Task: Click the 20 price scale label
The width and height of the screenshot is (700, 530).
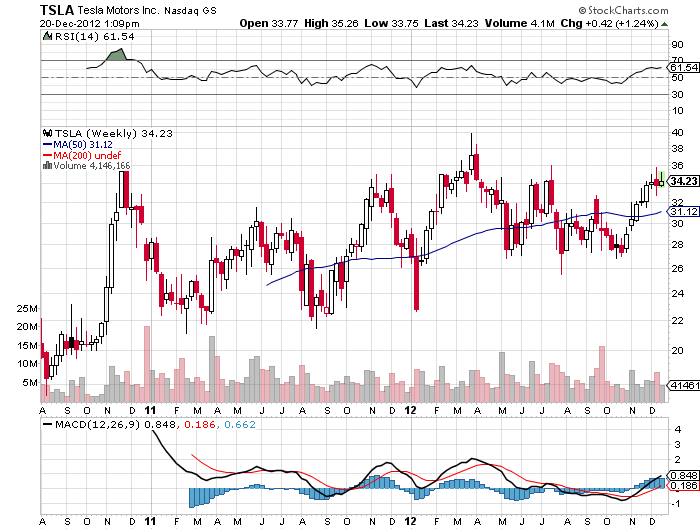Action: tap(677, 351)
